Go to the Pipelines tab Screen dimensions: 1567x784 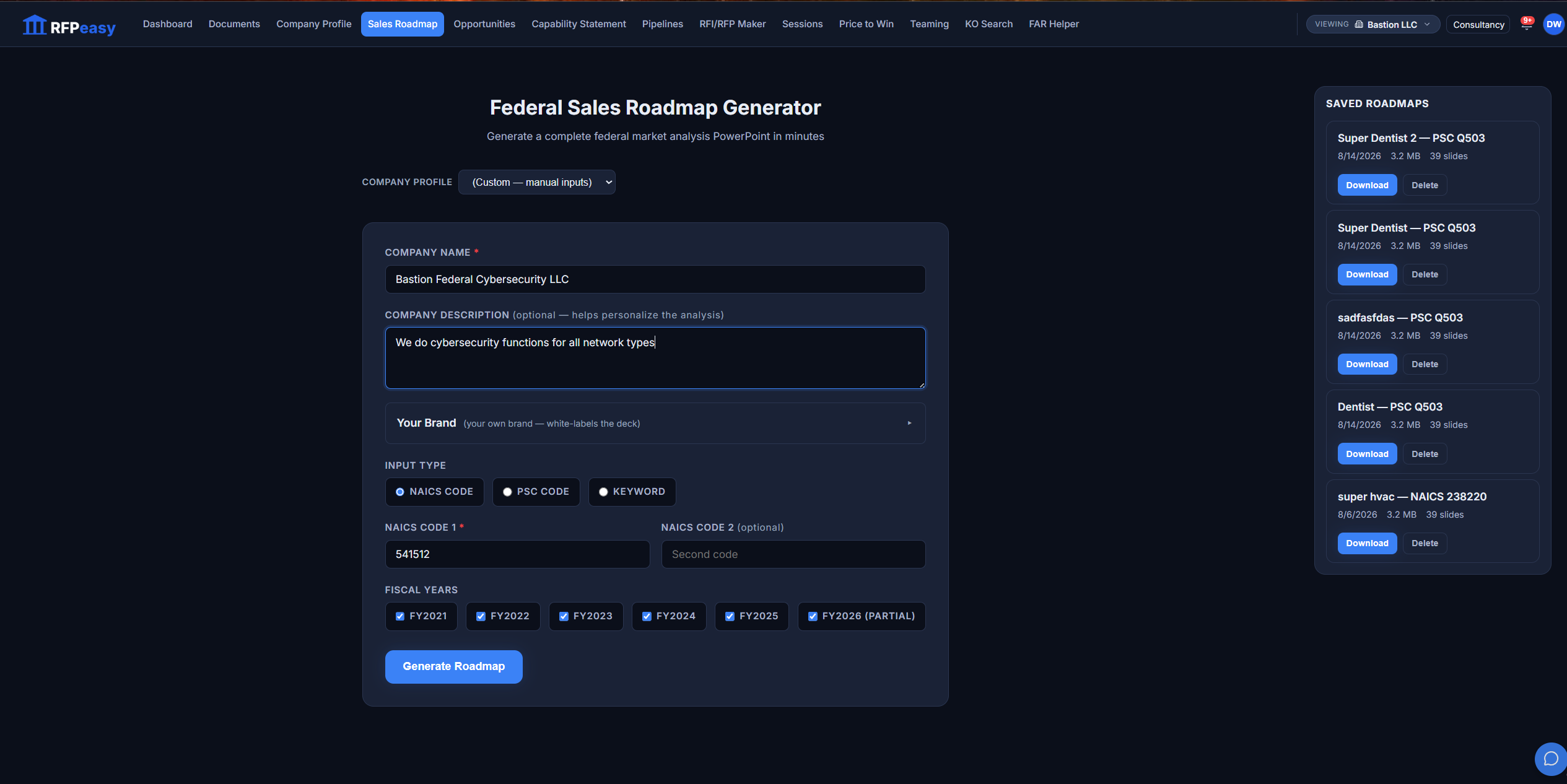[663, 24]
